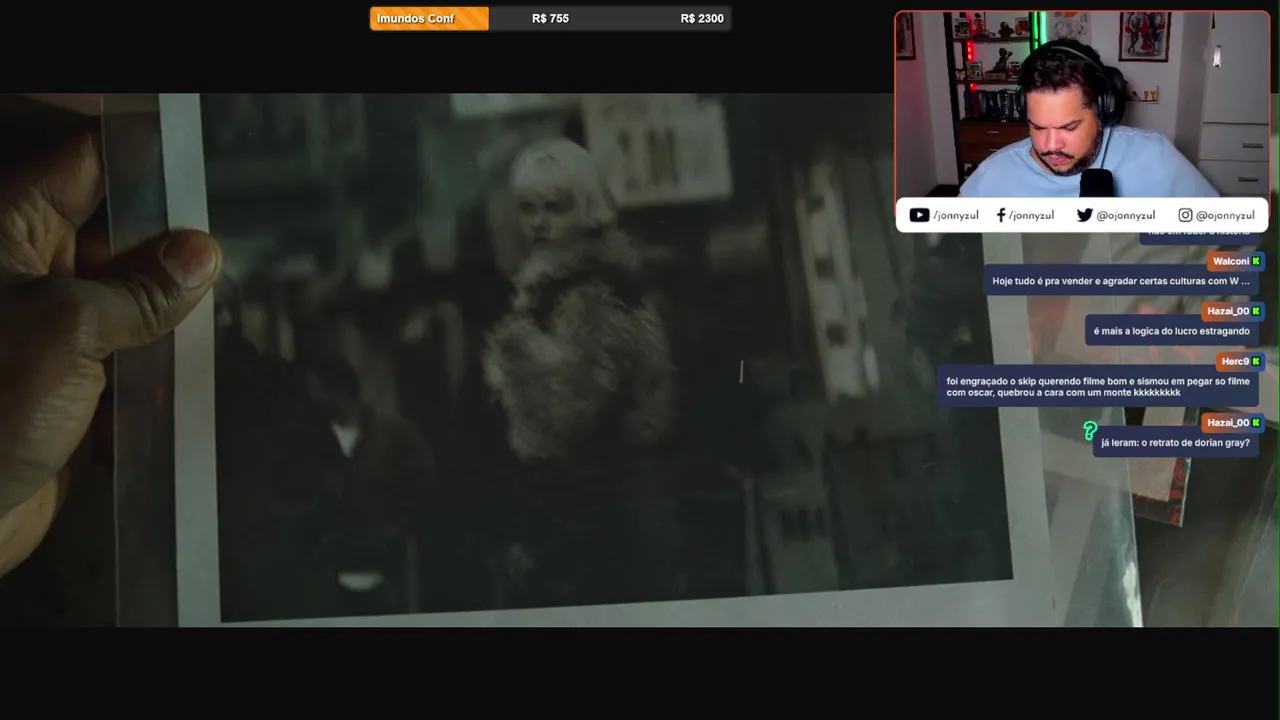The height and width of the screenshot is (720, 1280).
Task: Click the Hazai_00 username above the lucro message
Action: point(1228,311)
